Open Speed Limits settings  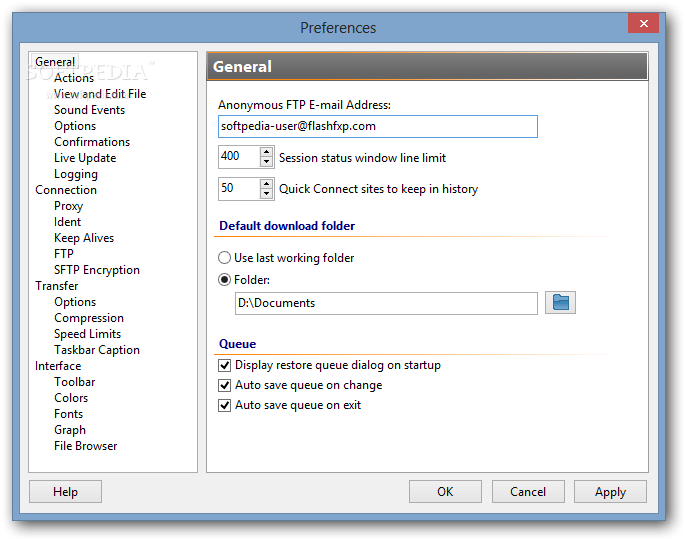(88, 334)
